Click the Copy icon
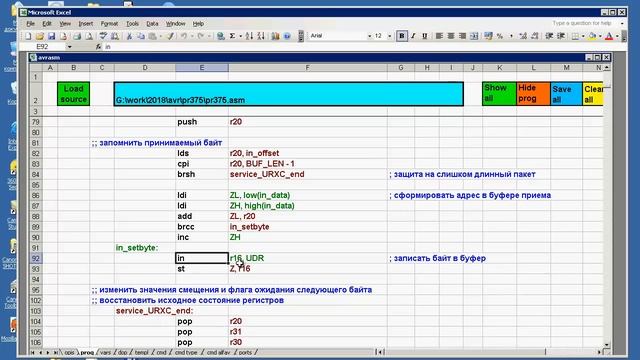 pyautogui.click(x=141, y=36)
